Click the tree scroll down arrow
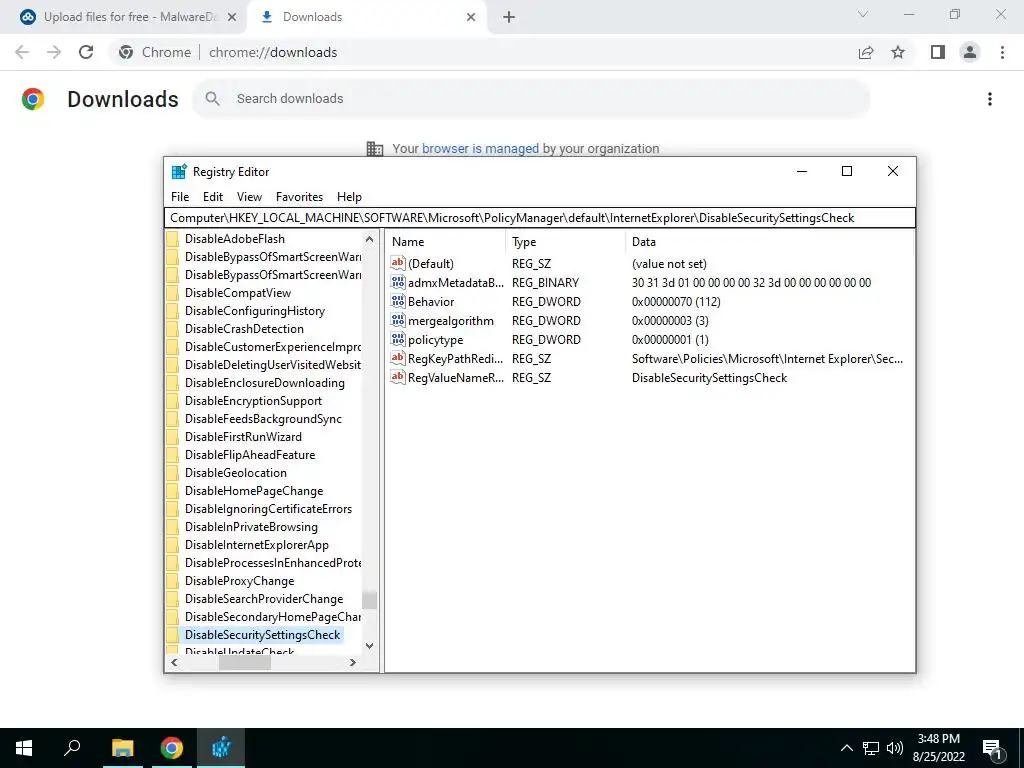The width and height of the screenshot is (1024, 768). (370, 646)
